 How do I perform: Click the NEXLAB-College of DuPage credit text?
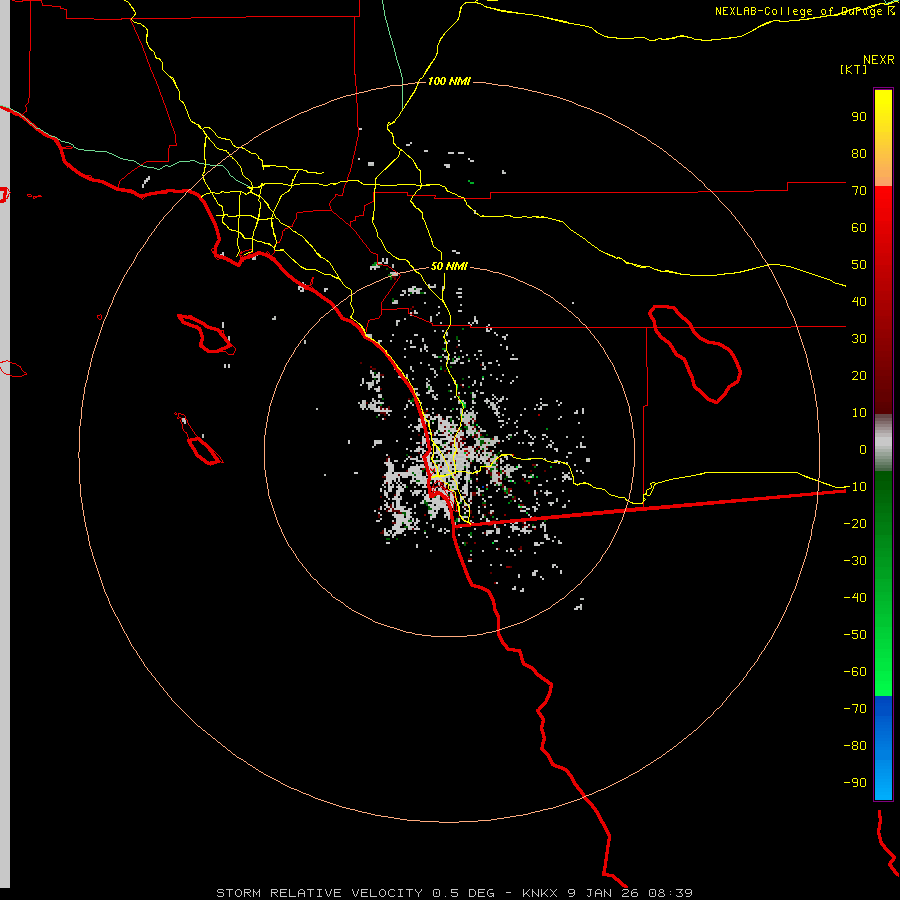tap(804, 11)
